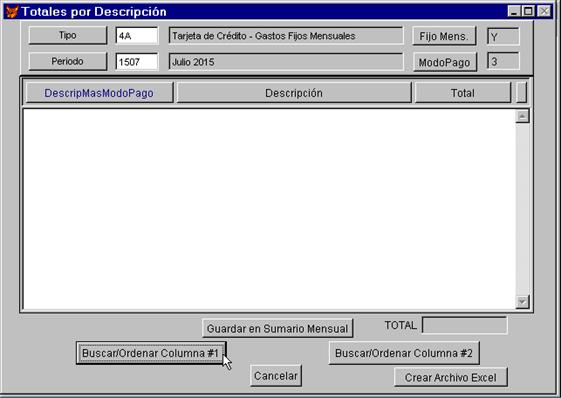Click Buscar/Ordenar Columna #1 button
This screenshot has height=398, width=561.
(151, 353)
